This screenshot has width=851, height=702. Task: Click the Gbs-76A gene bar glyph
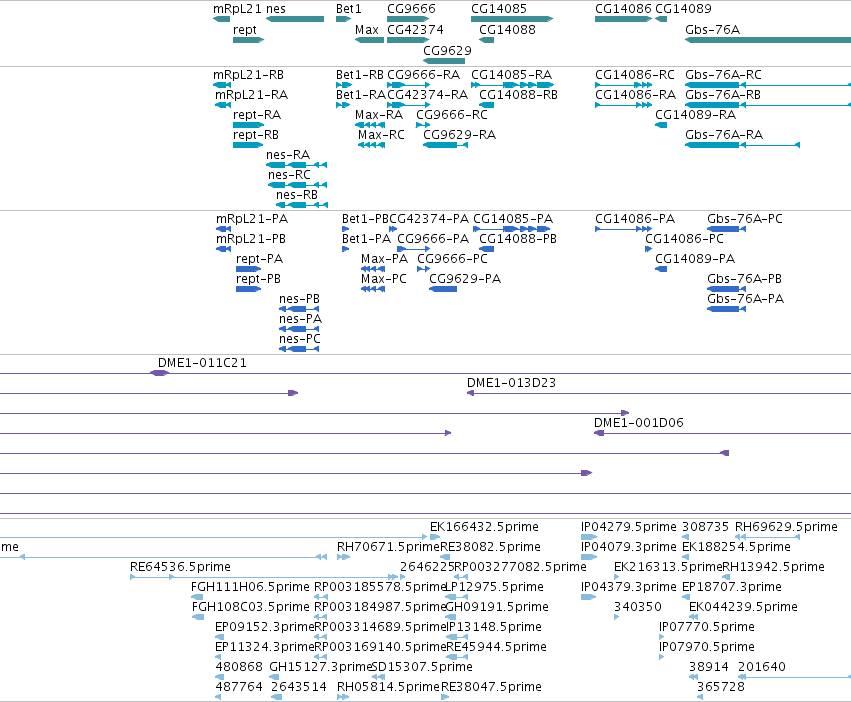pos(768,40)
